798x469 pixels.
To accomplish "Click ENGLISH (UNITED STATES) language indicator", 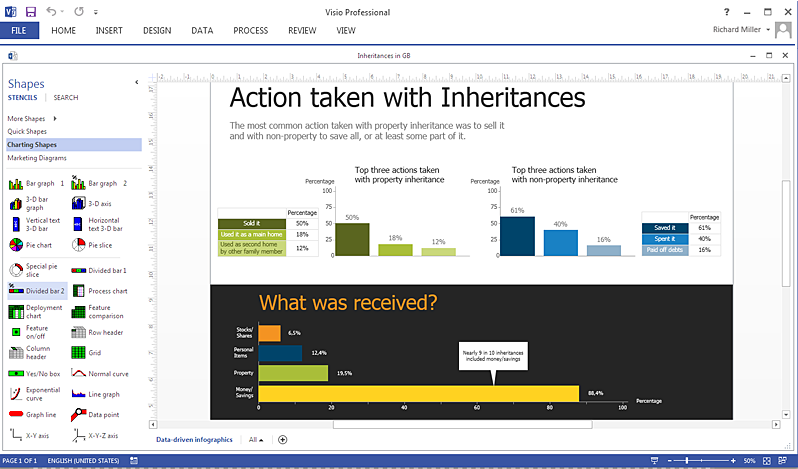I will pyautogui.click(x=83, y=460).
